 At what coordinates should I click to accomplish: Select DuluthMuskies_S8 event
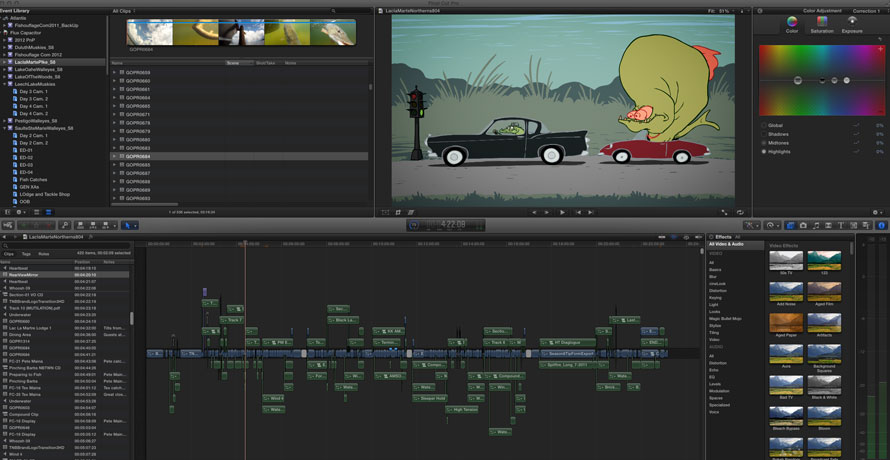35,47
